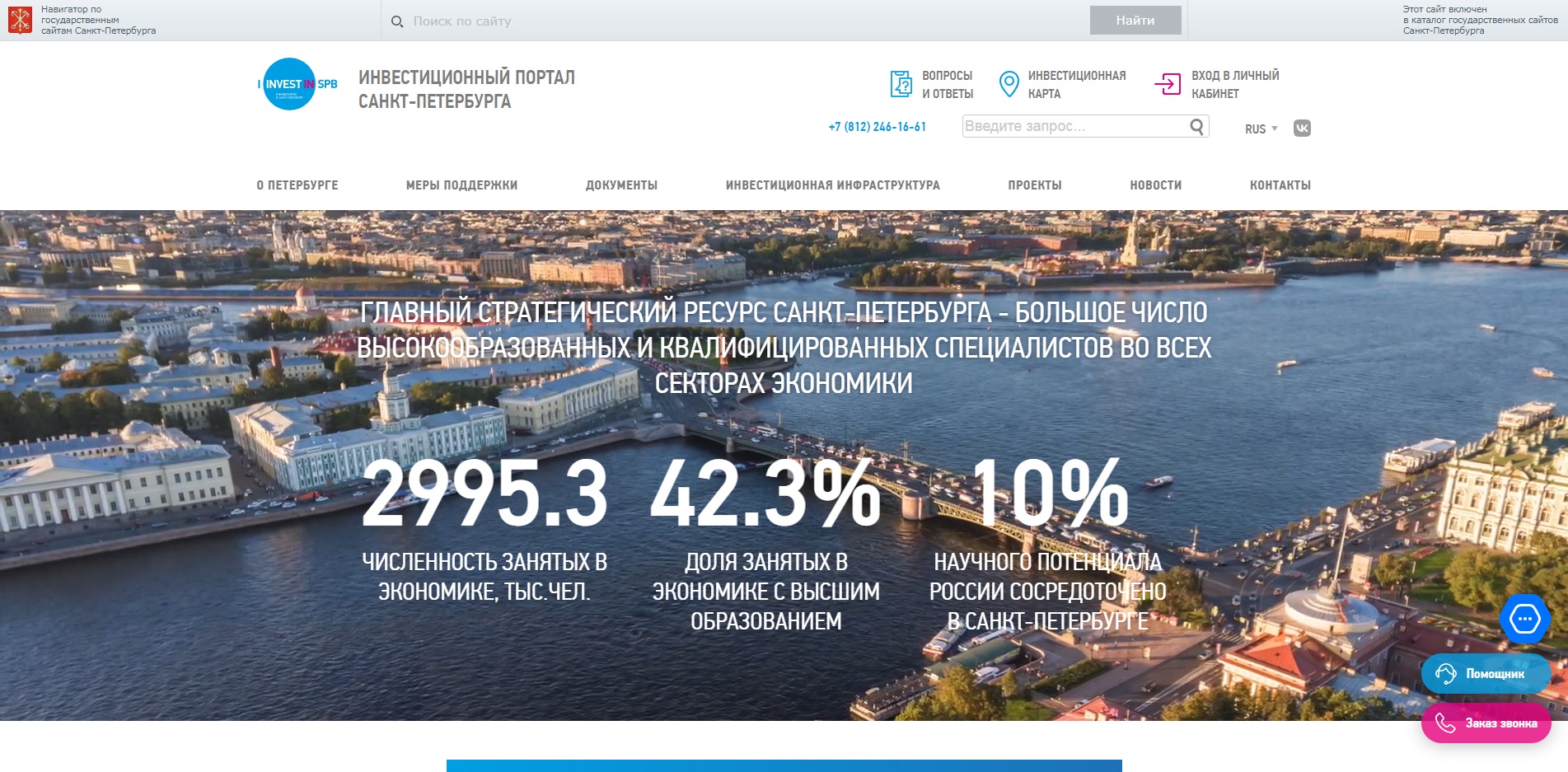Open the VK social network icon
This screenshot has height=772, width=1568.
coord(1302,128)
